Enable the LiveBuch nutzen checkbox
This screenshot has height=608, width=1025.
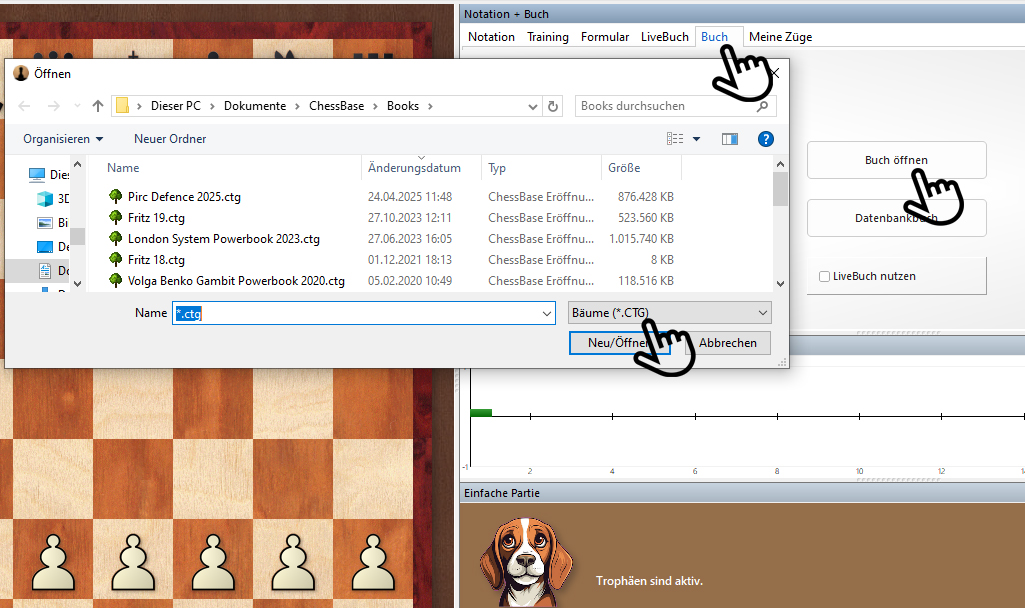[x=825, y=276]
